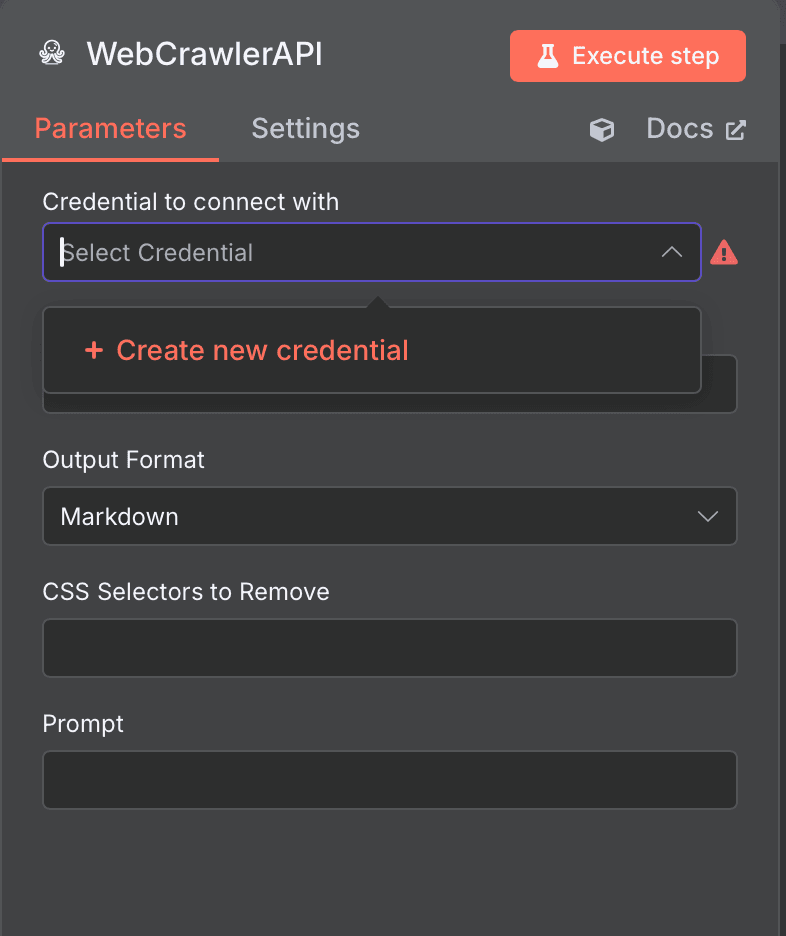Focus the Select Credential combo box
This screenshot has height=936, width=786.
[350, 252]
